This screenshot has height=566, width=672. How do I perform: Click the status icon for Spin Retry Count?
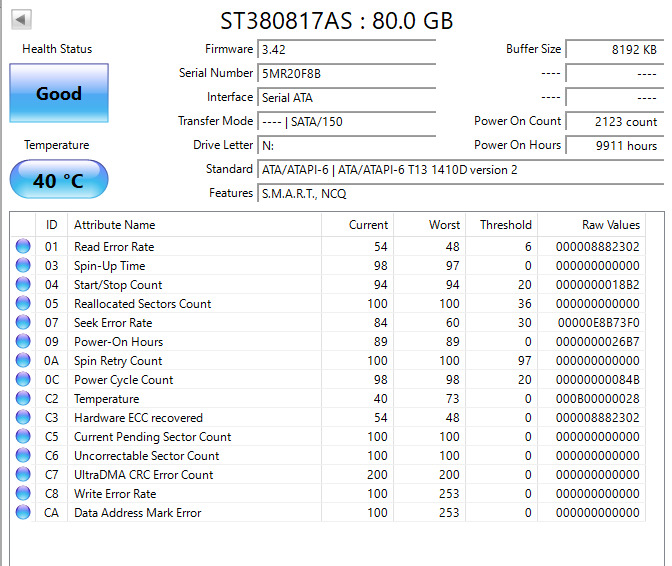23,360
